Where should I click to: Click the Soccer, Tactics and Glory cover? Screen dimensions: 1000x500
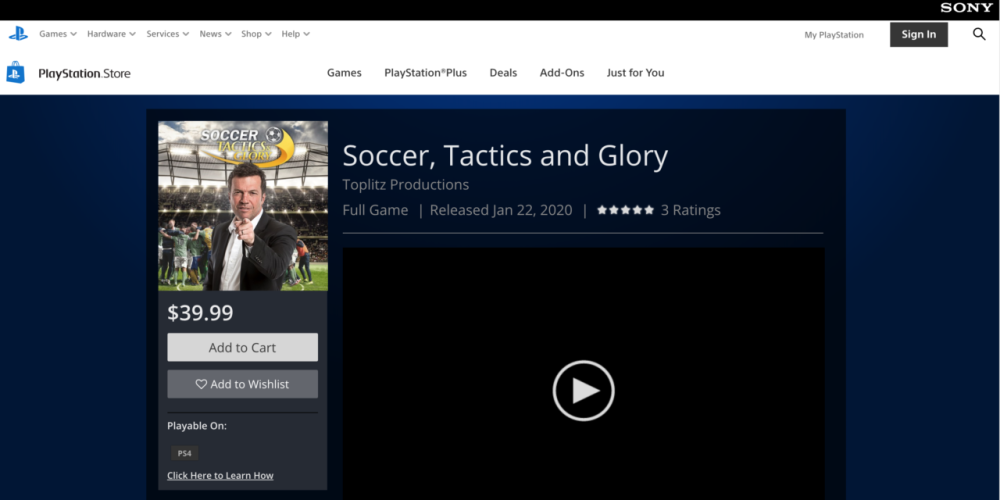click(243, 206)
